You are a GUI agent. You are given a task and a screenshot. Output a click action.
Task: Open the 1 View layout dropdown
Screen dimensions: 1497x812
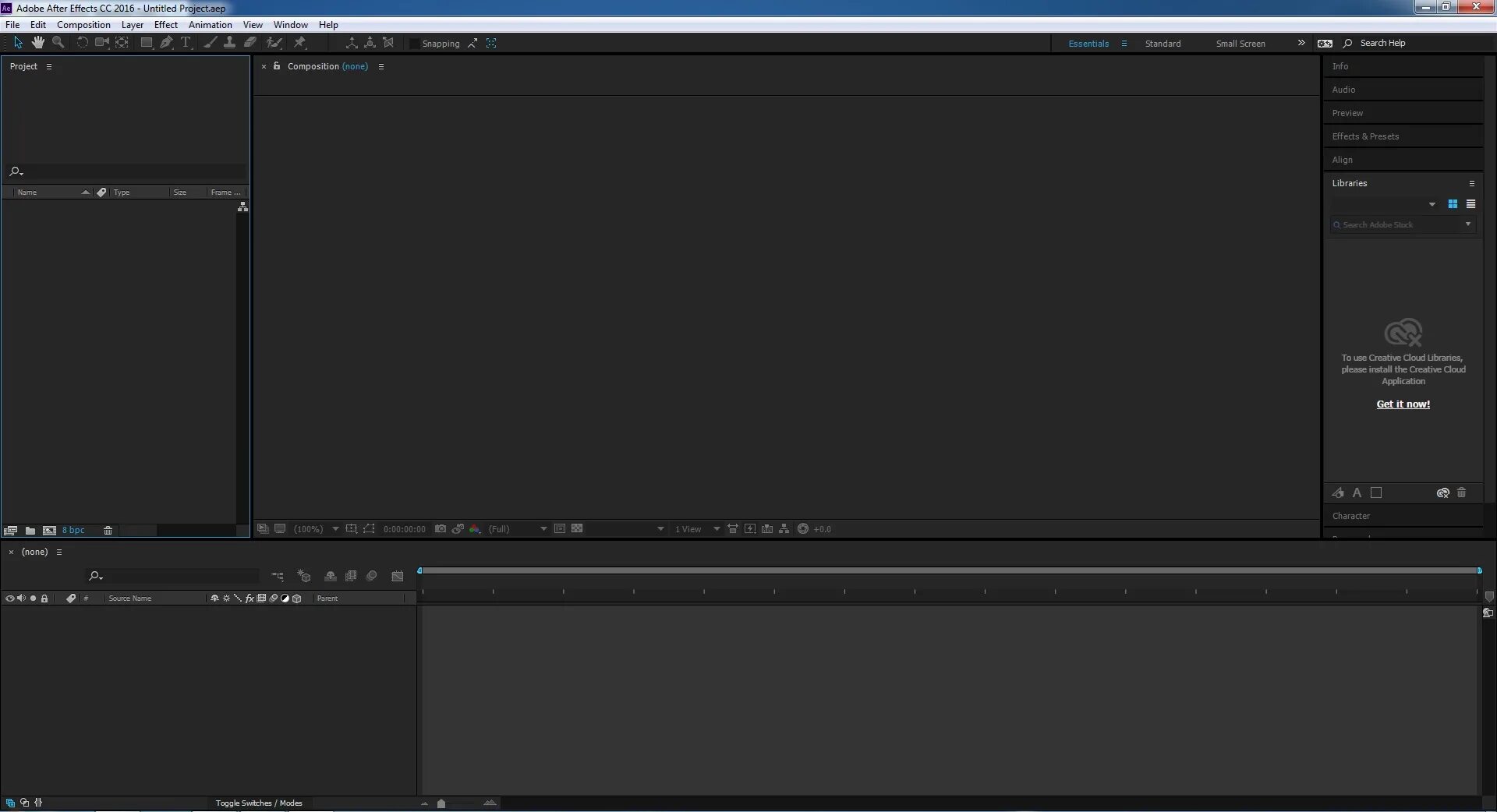tap(697, 529)
